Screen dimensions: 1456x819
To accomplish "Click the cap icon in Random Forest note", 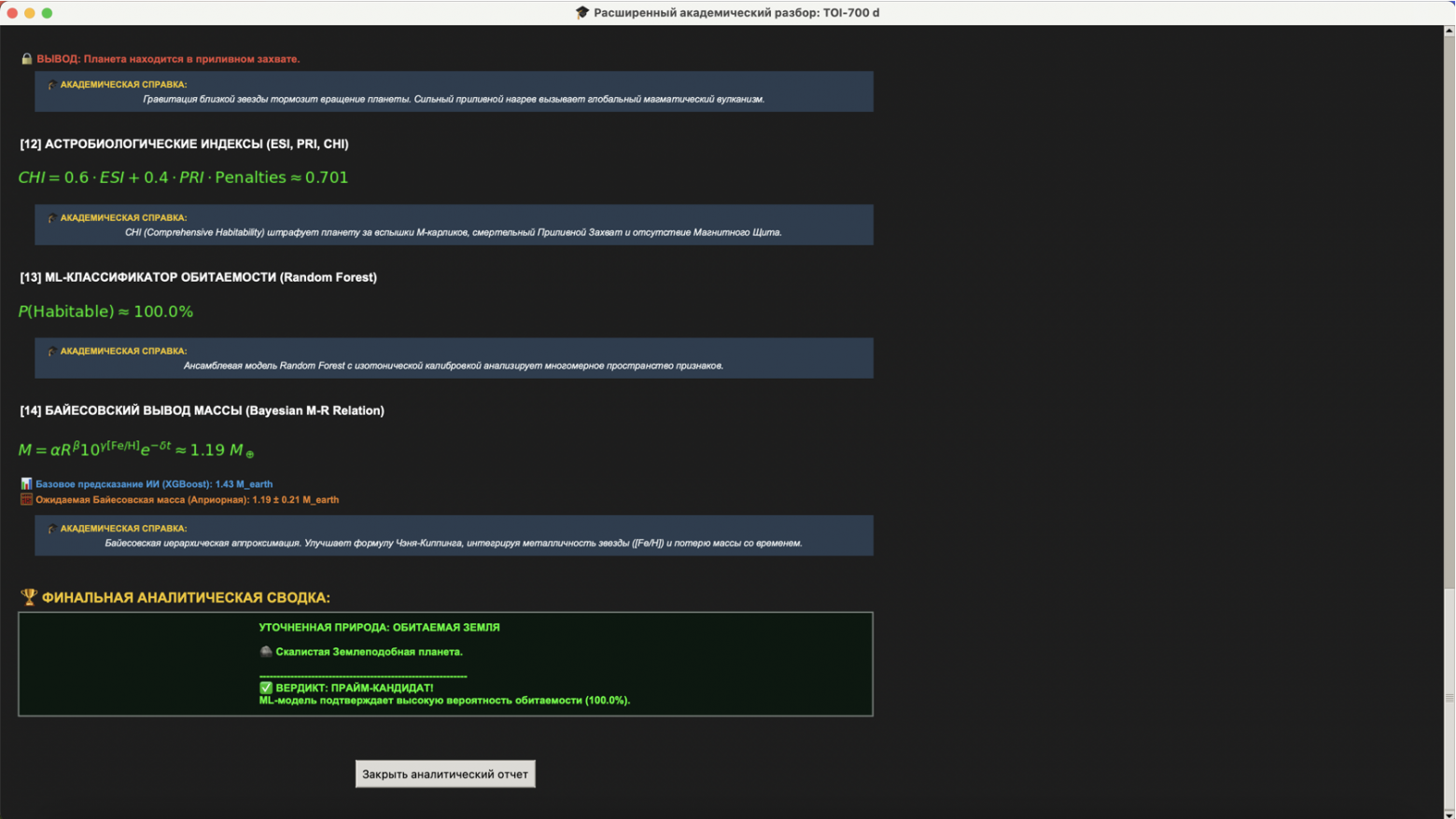I will point(52,352).
